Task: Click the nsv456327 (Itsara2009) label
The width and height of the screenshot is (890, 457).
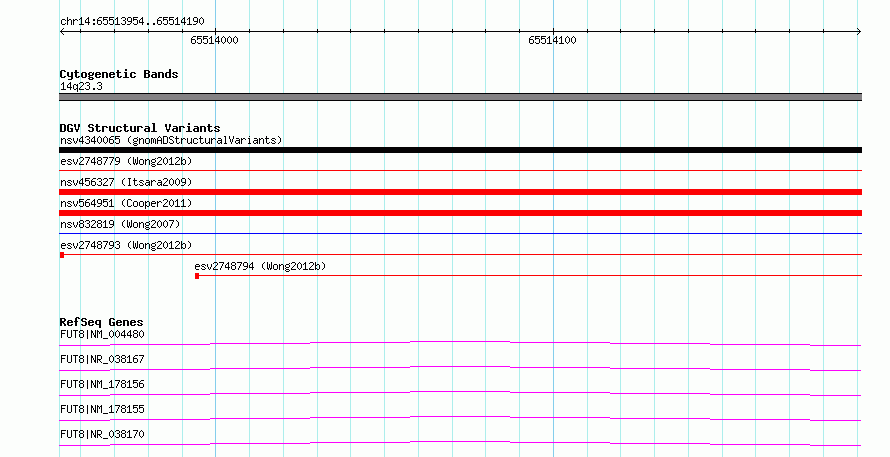Action: [x=126, y=182]
